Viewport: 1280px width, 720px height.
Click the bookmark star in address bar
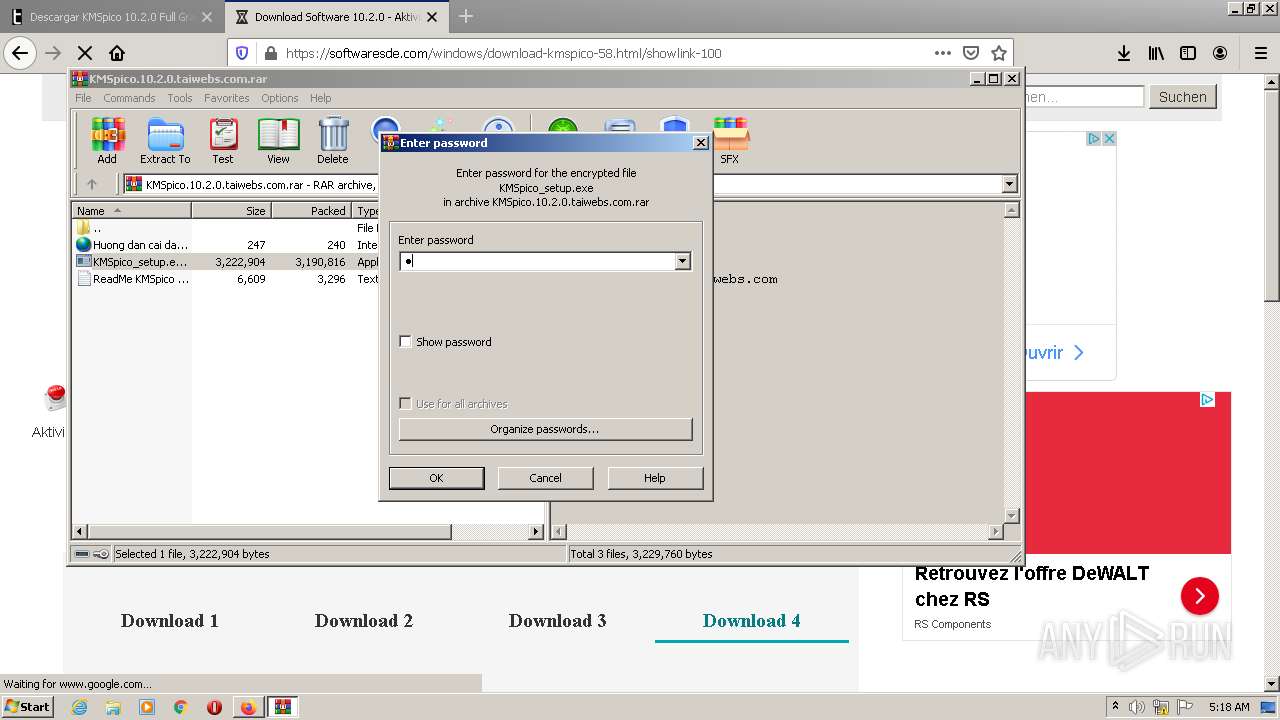(x=998, y=53)
